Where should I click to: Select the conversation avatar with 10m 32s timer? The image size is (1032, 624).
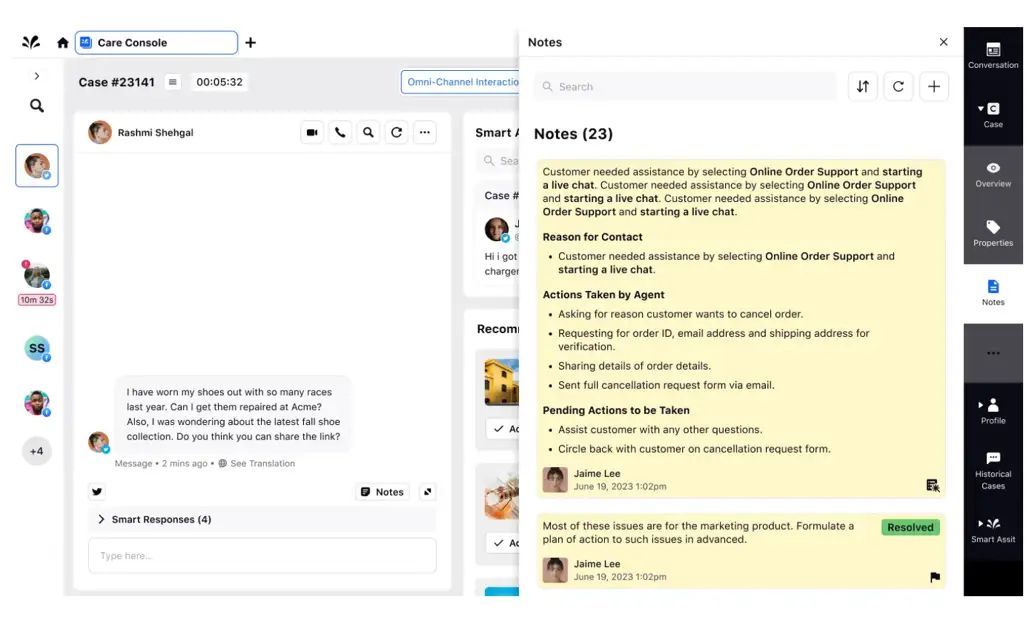pyautogui.click(x=37, y=276)
